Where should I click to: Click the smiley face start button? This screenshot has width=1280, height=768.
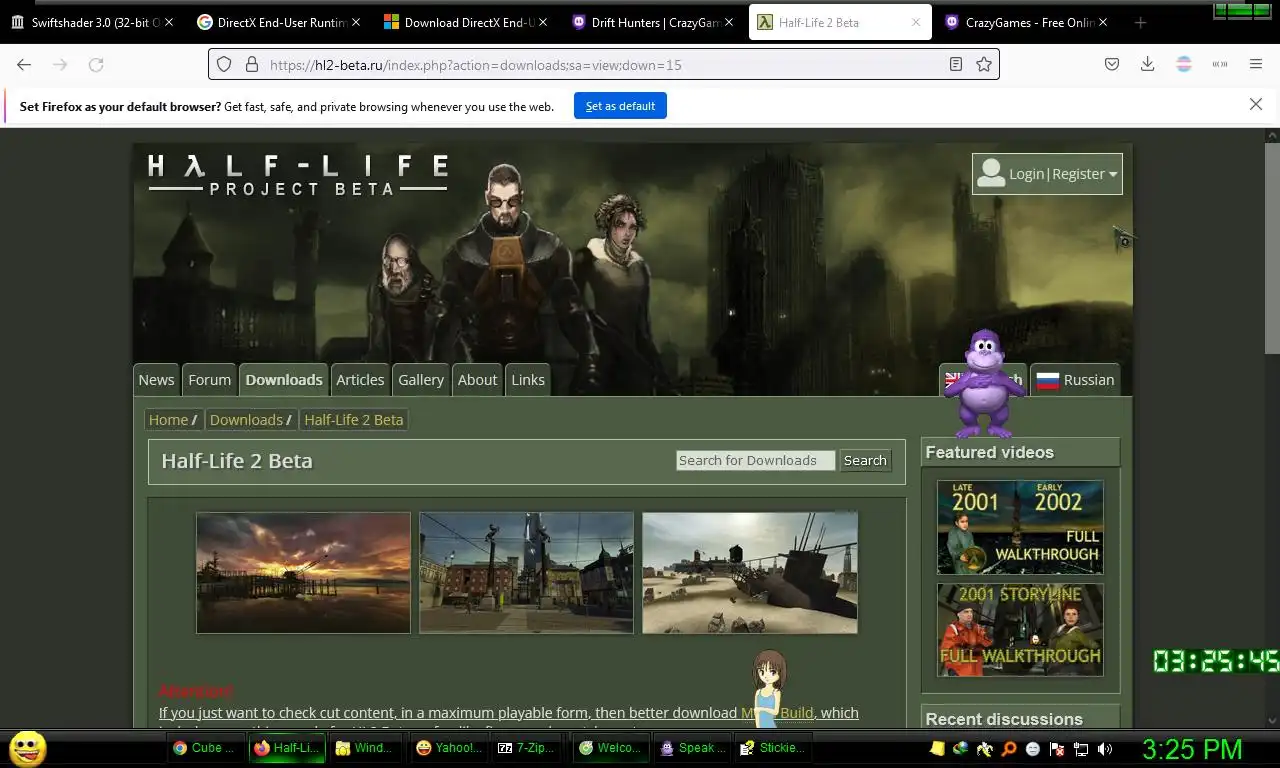27,747
